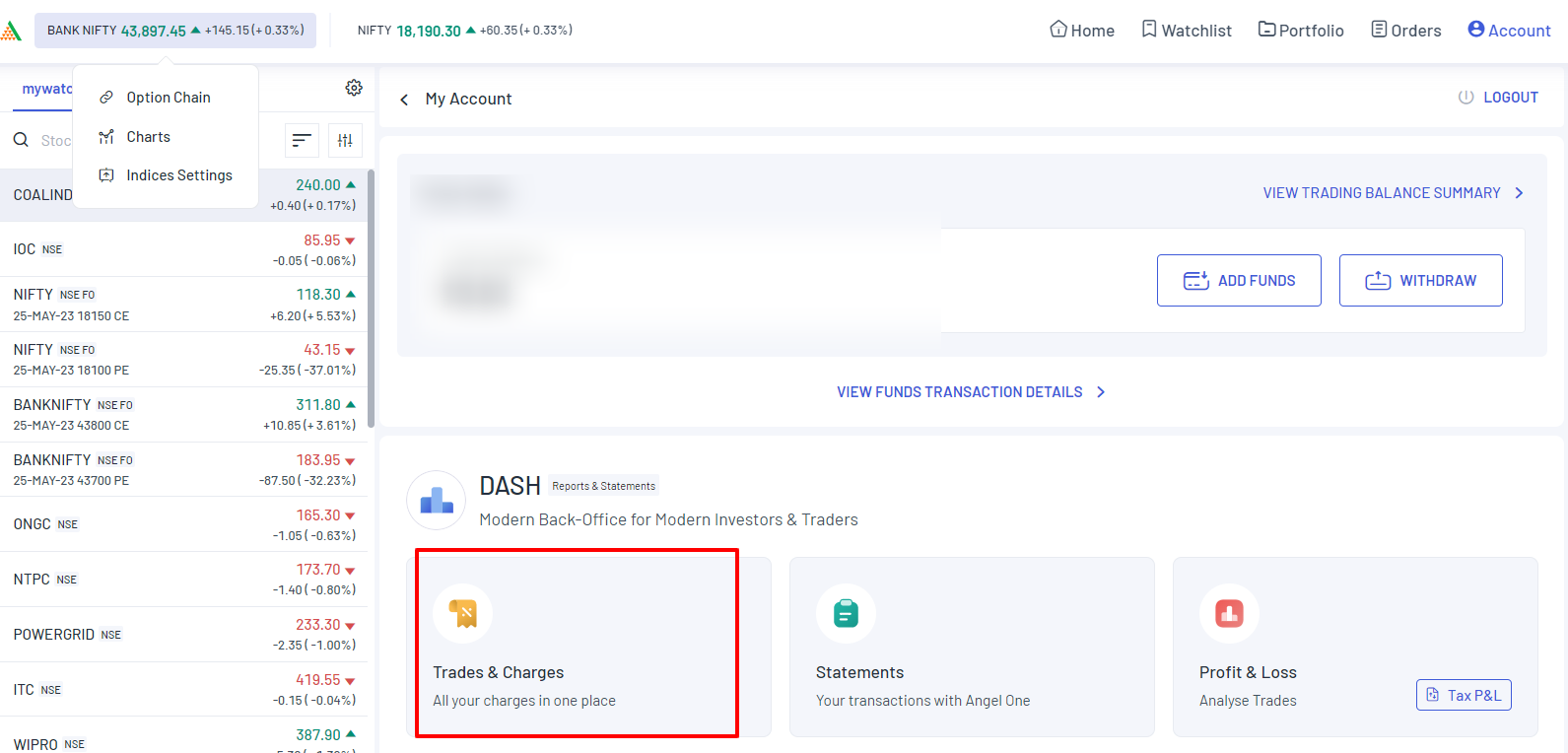Image resolution: width=1568 pixels, height=753 pixels.
Task: Choose Charts in the popup menu
Action: click(148, 137)
